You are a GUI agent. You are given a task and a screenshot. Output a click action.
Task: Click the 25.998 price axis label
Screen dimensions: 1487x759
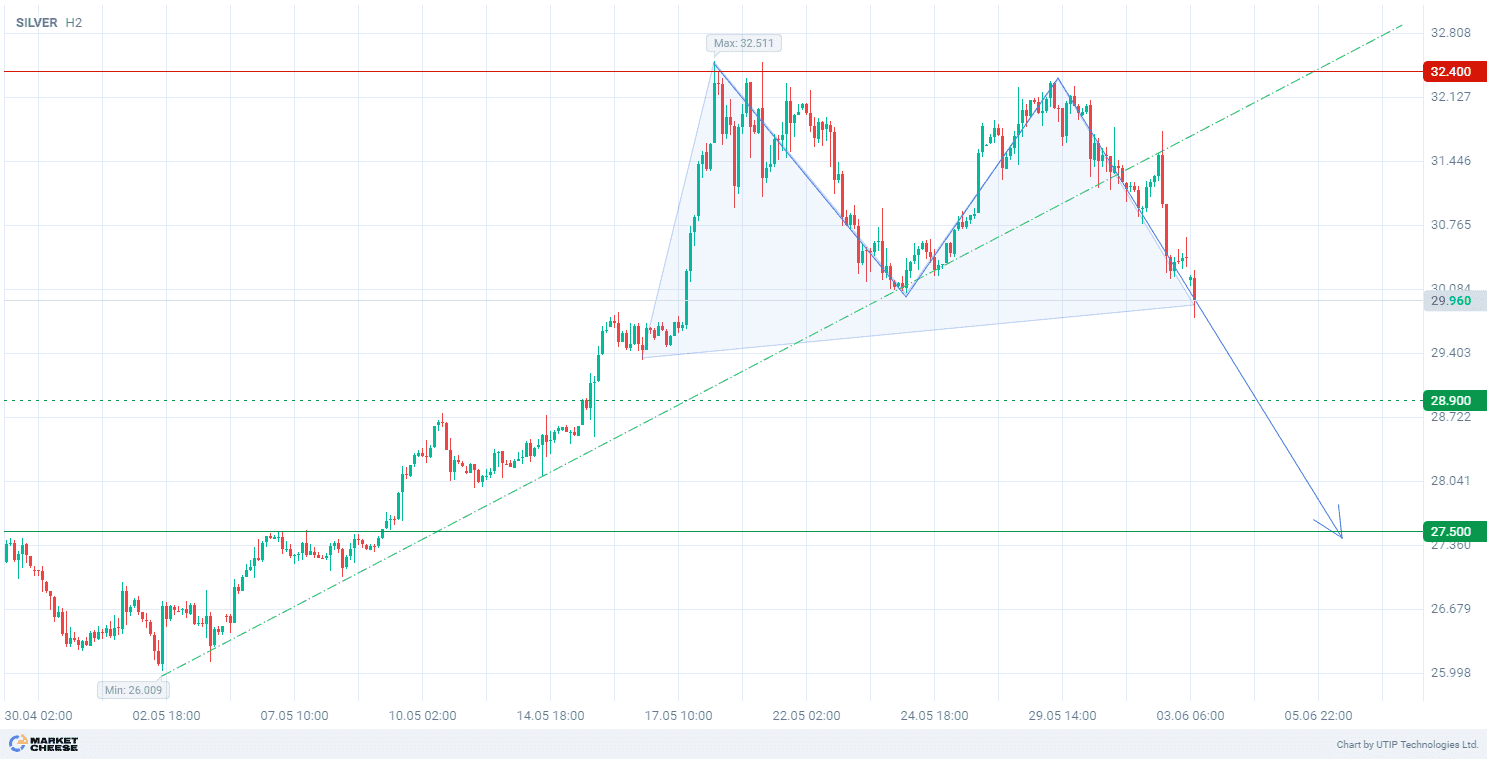(x=1450, y=673)
